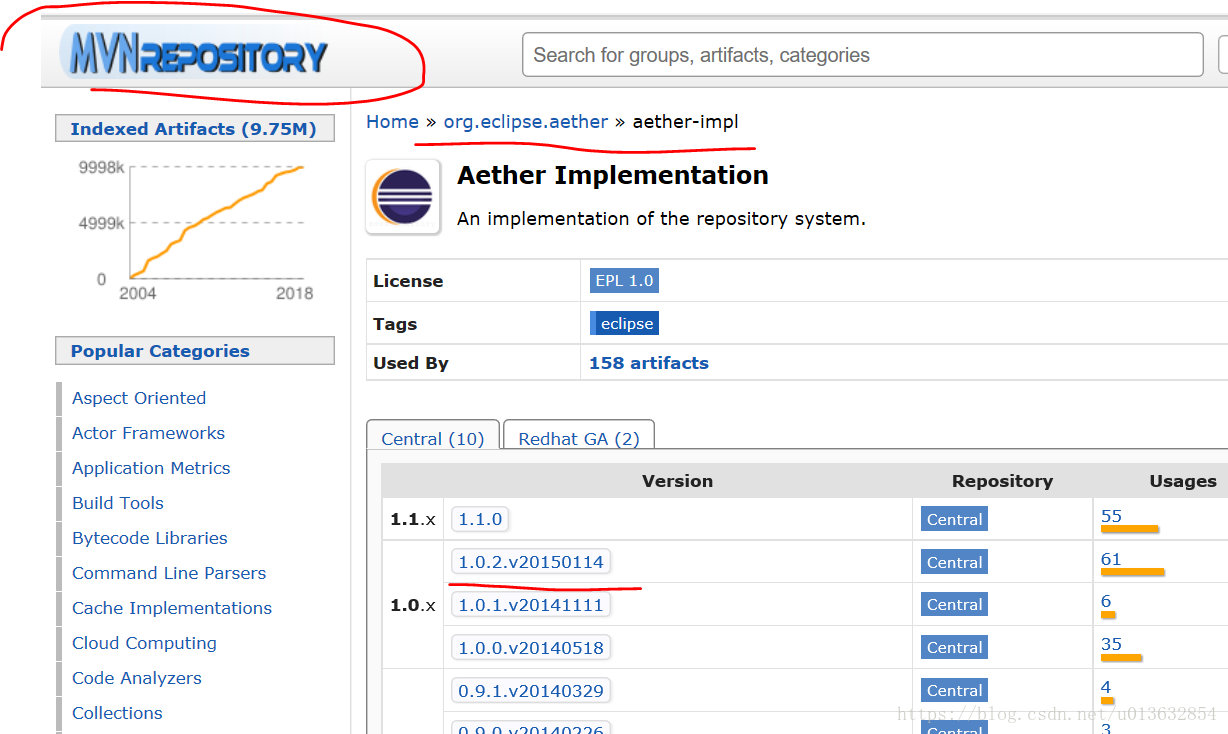Open the Actor Frameworks category
The width and height of the screenshot is (1228, 734).
tap(148, 433)
